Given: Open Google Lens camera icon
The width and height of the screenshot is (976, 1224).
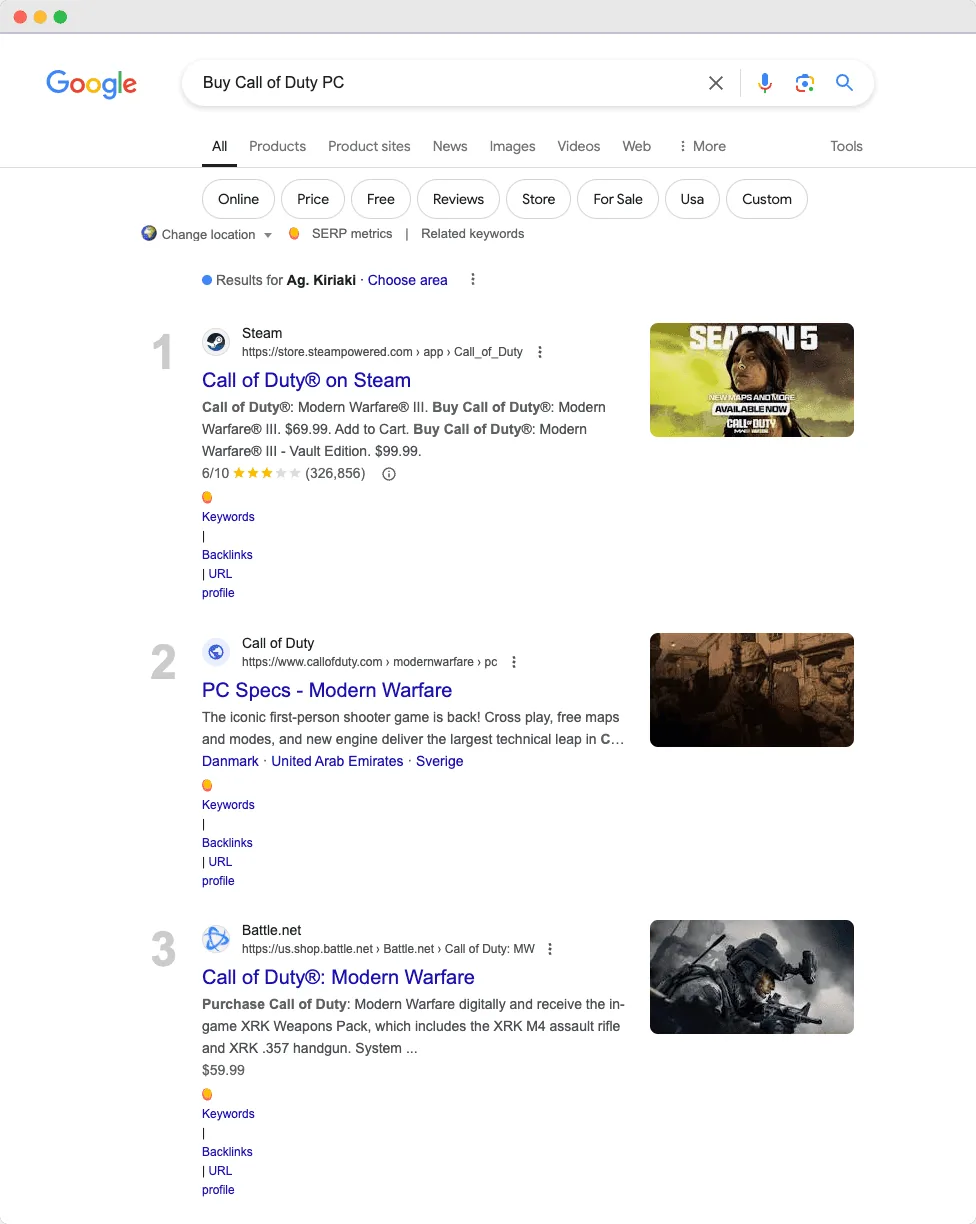Looking at the screenshot, I should pos(805,83).
